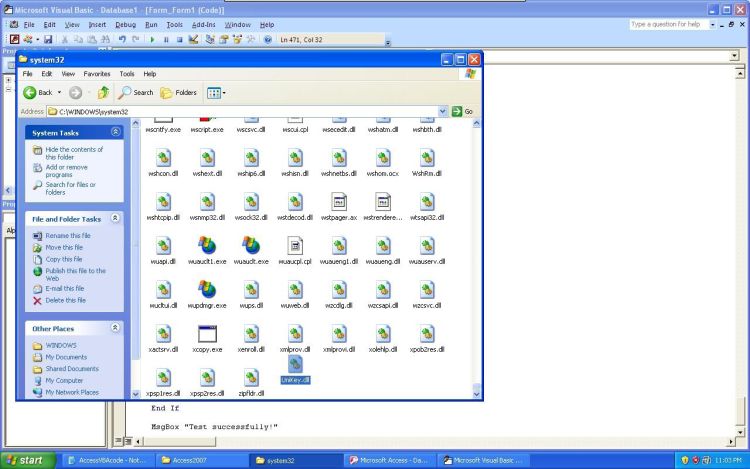
Task: Select the wshom.ocx file icon
Action: tap(383, 158)
